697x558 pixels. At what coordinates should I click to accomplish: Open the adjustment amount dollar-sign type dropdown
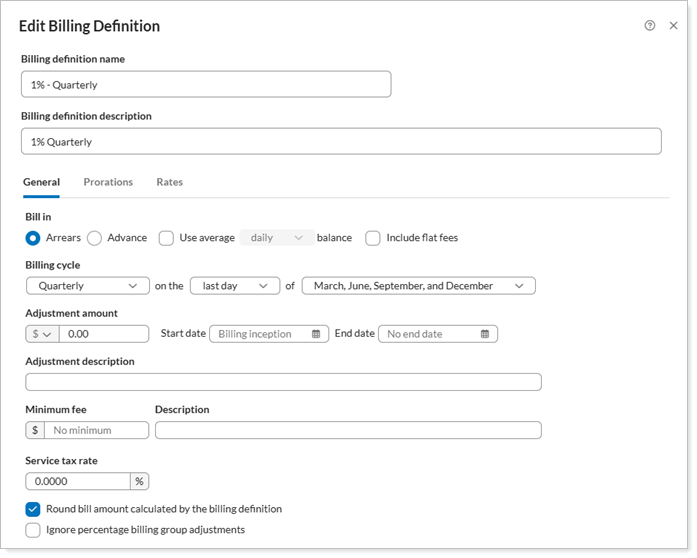(x=42, y=334)
